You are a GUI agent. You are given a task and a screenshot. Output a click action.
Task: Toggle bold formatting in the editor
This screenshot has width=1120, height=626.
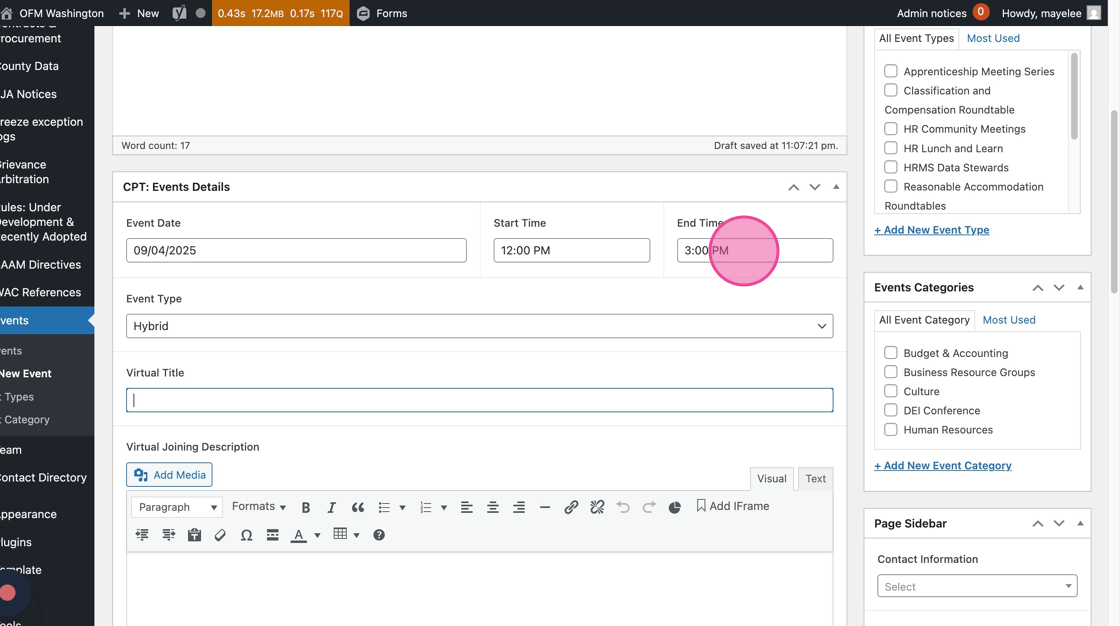(x=306, y=508)
